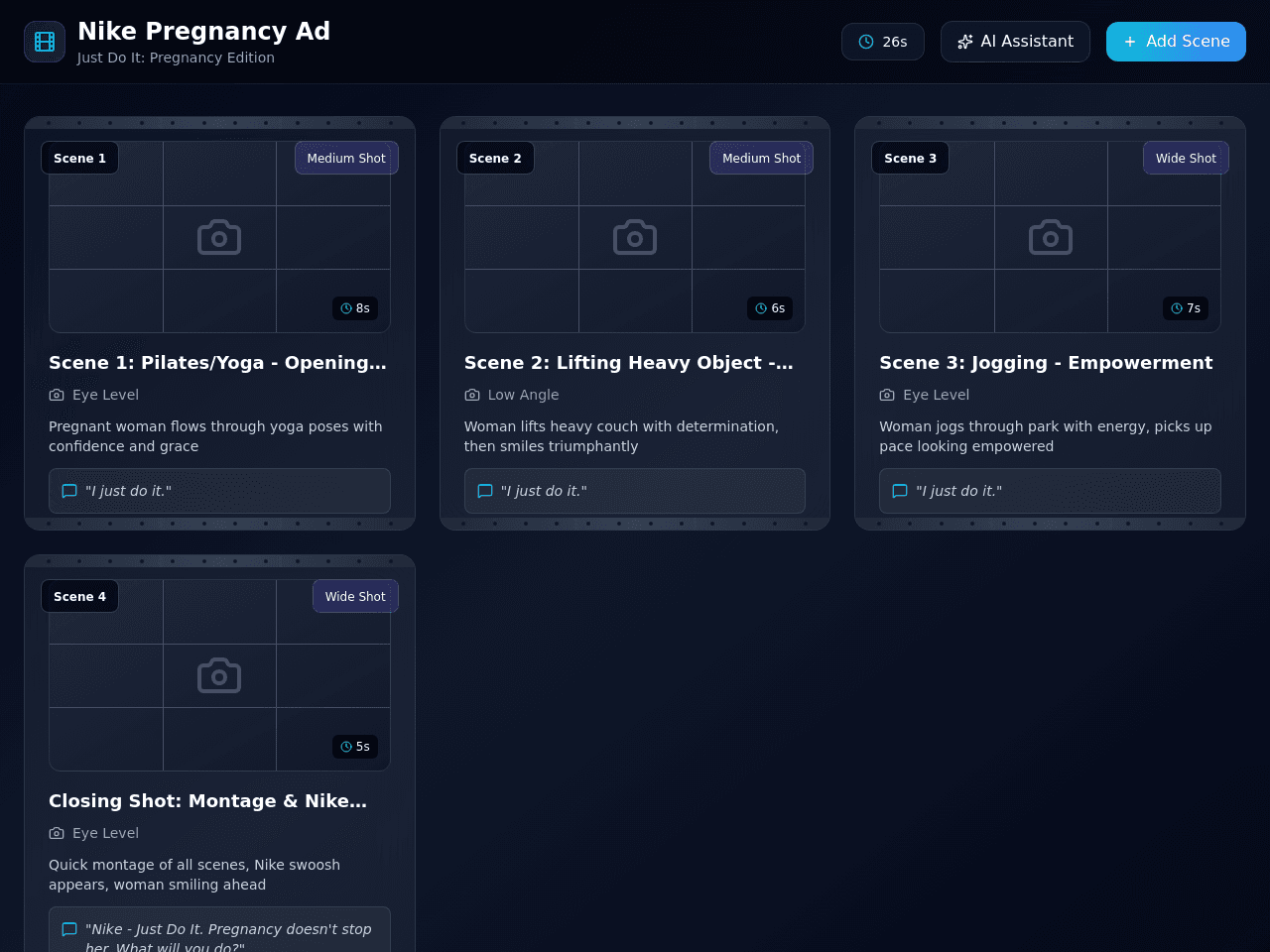Viewport: 1270px width, 952px height.
Task: Open the Scene 3 storyboard frame thumbnail
Action: pyautogui.click(x=1050, y=237)
